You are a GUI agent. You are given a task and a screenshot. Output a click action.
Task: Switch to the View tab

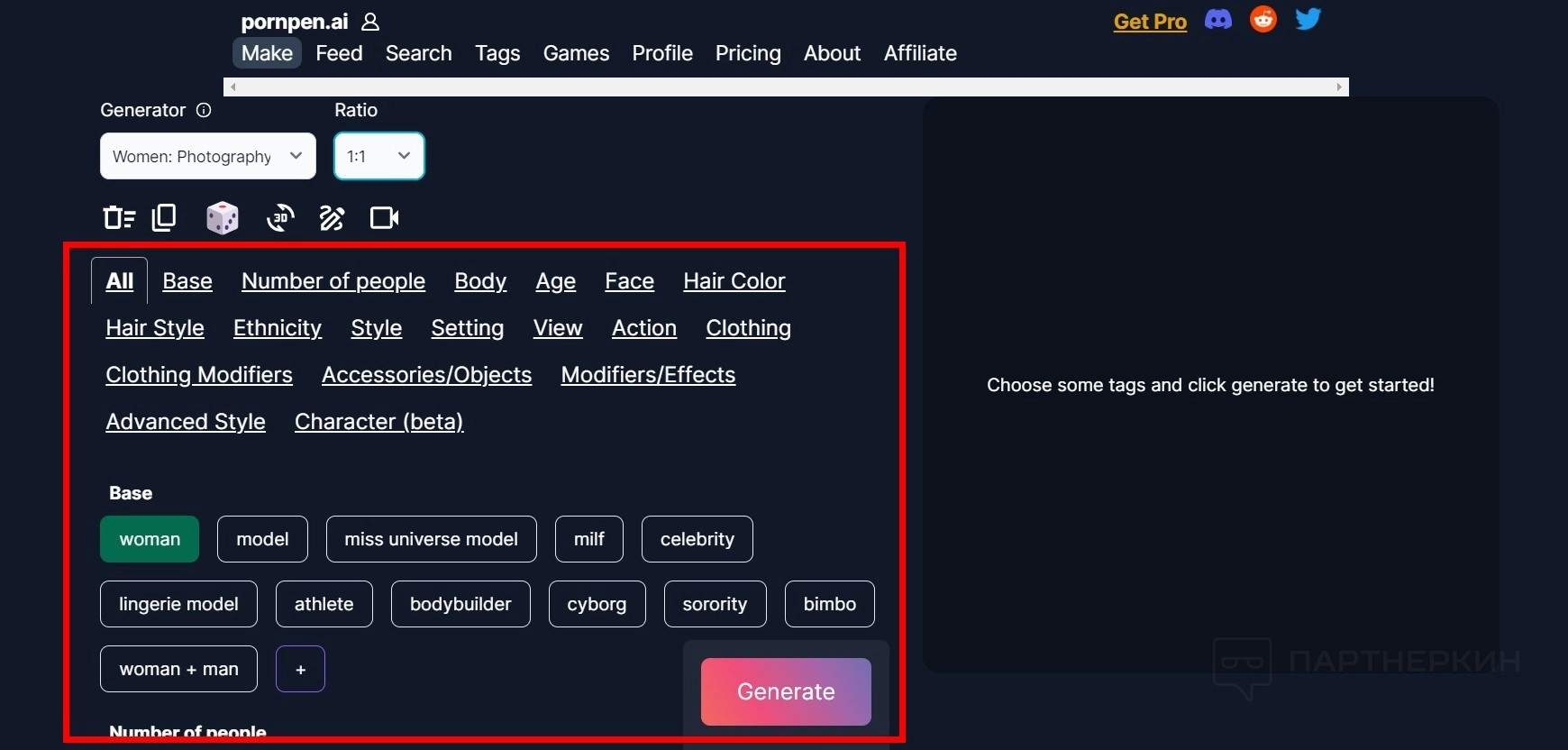tap(558, 328)
